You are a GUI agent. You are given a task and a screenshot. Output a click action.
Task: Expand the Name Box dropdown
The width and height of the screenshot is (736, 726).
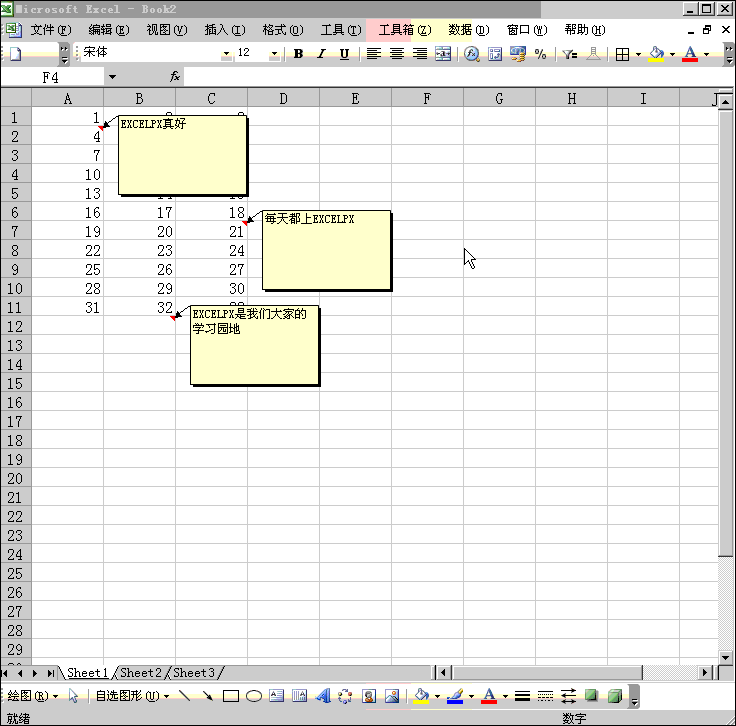point(112,76)
